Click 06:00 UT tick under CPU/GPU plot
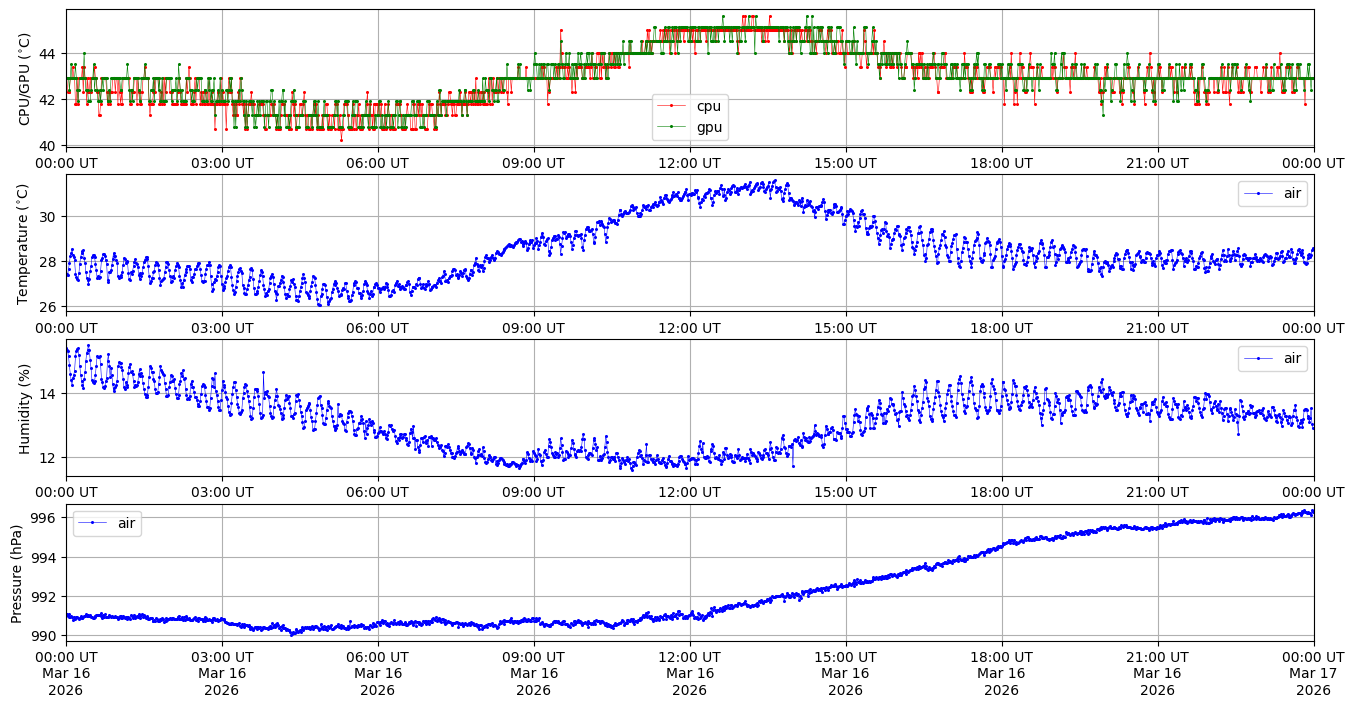 pos(377,163)
